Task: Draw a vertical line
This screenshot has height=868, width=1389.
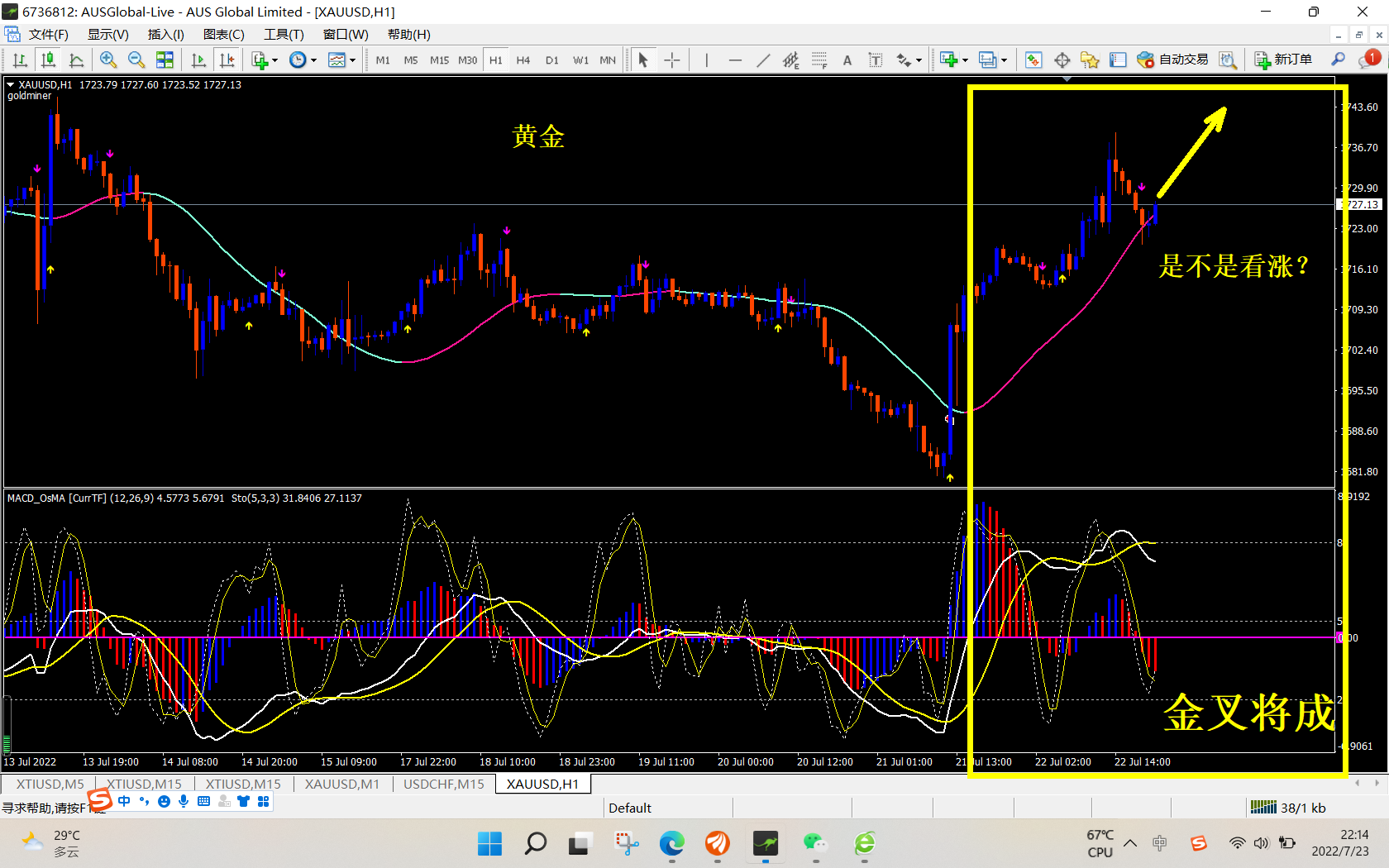Action: point(706,60)
